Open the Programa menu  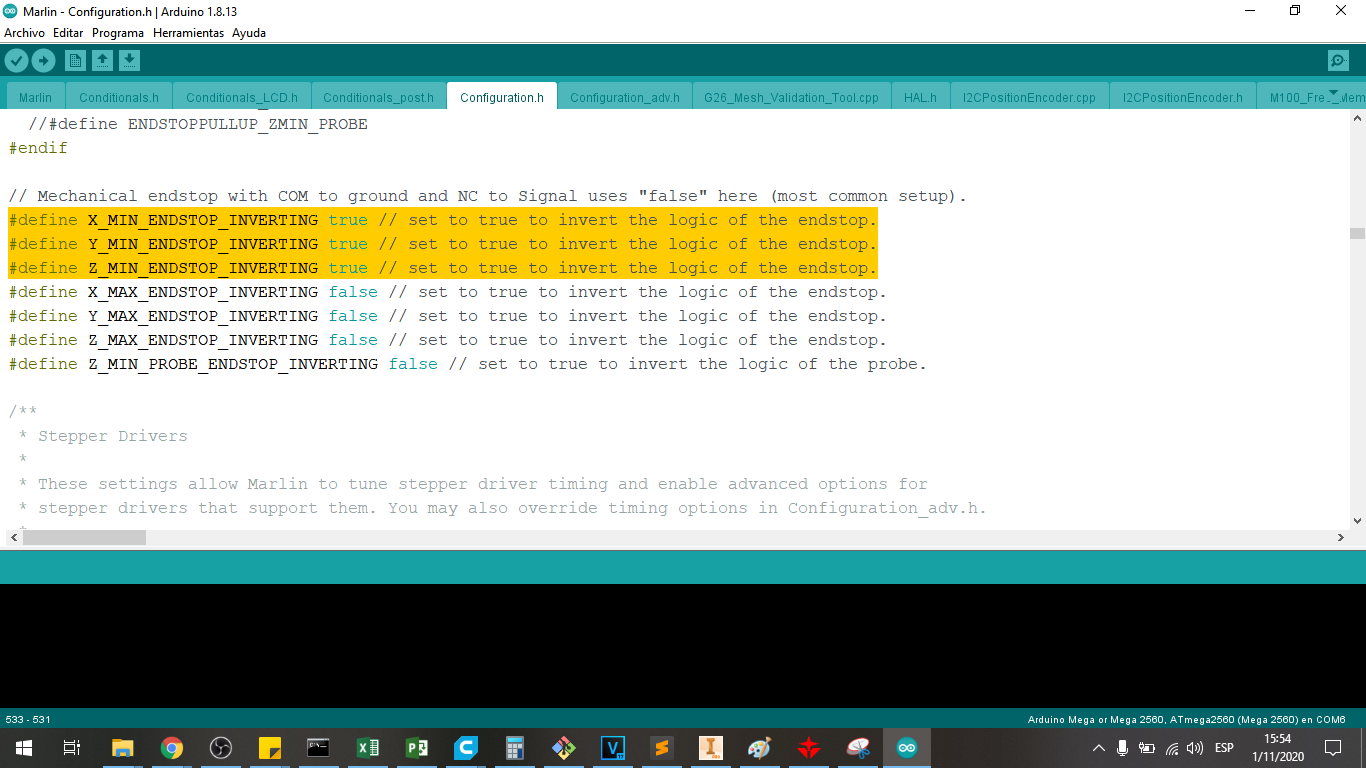click(x=118, y=33)
